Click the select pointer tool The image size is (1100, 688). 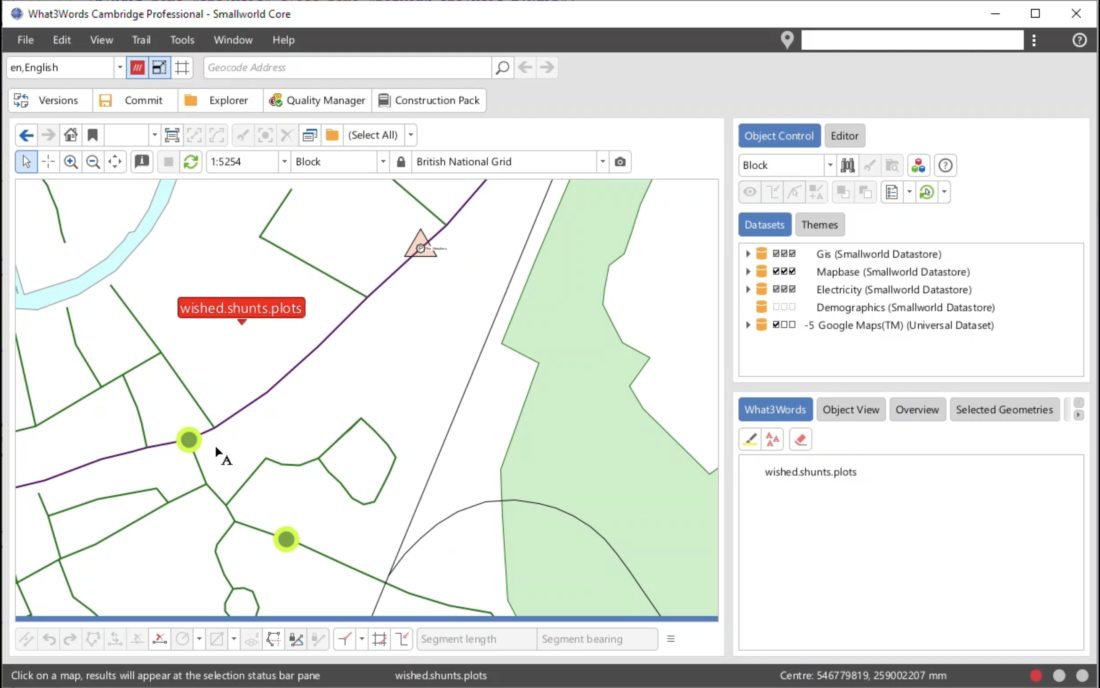point(26,161)
